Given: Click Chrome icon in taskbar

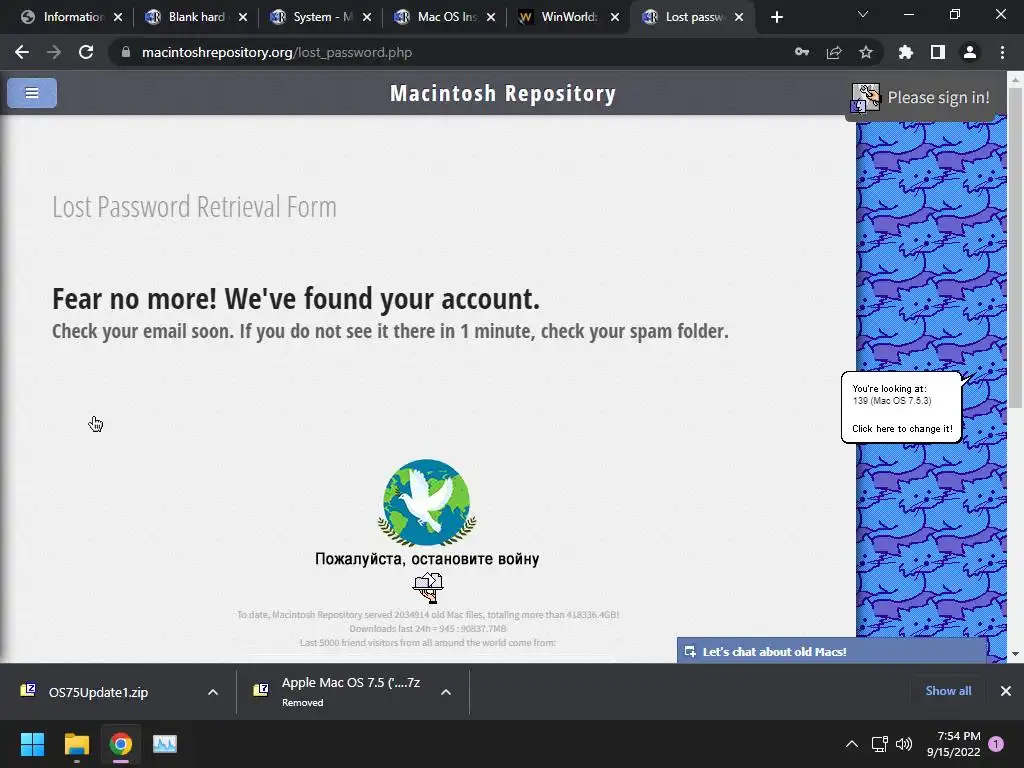Looking at the screenshot, I should click(x=121, y=744).
